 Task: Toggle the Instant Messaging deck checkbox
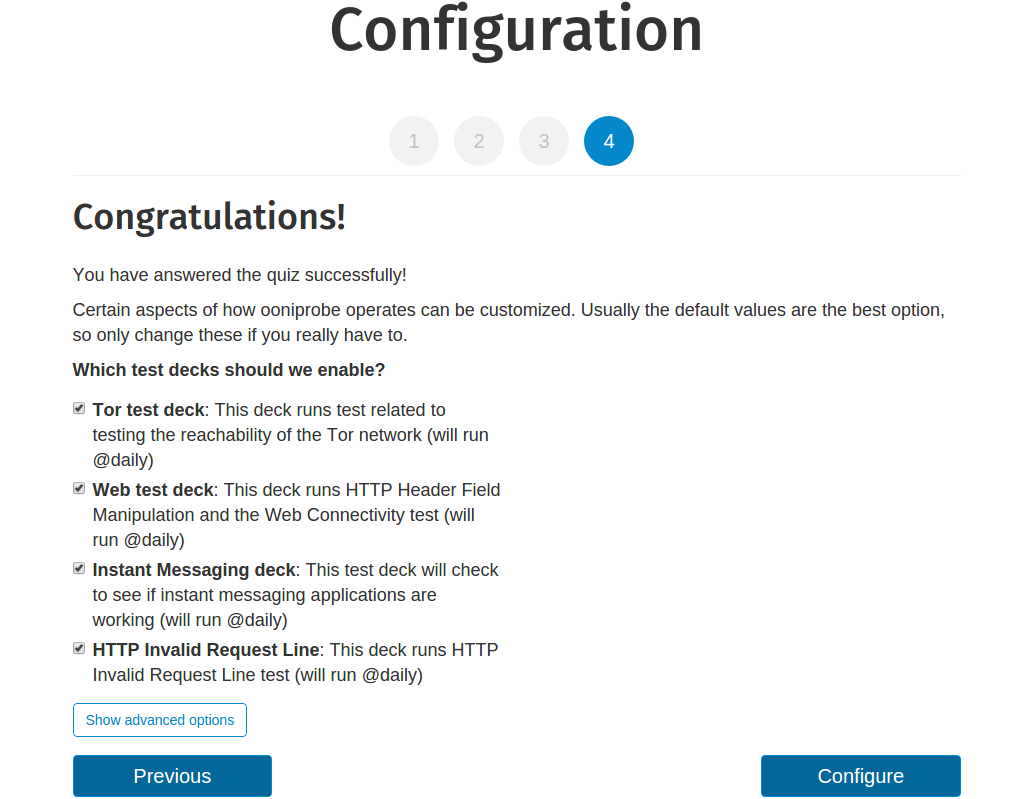pyautogui.click(x=79, y=568)
